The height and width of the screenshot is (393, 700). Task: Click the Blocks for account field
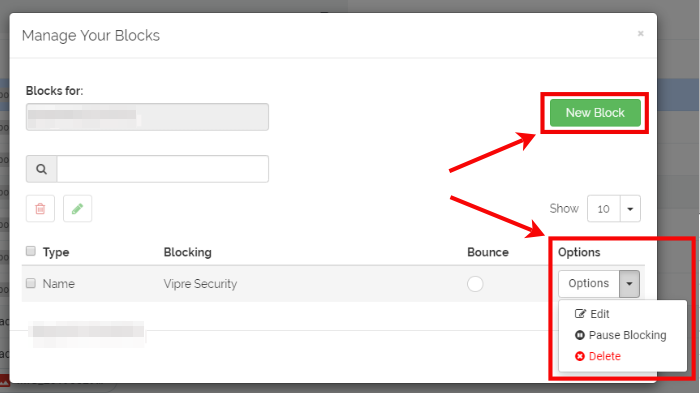(x=147, y=117)
